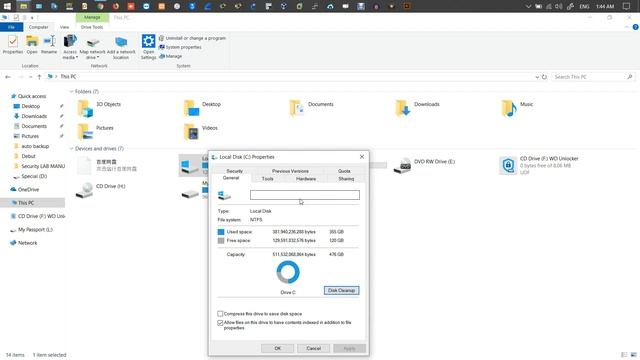Click the gray Free space color swatch

221,240
